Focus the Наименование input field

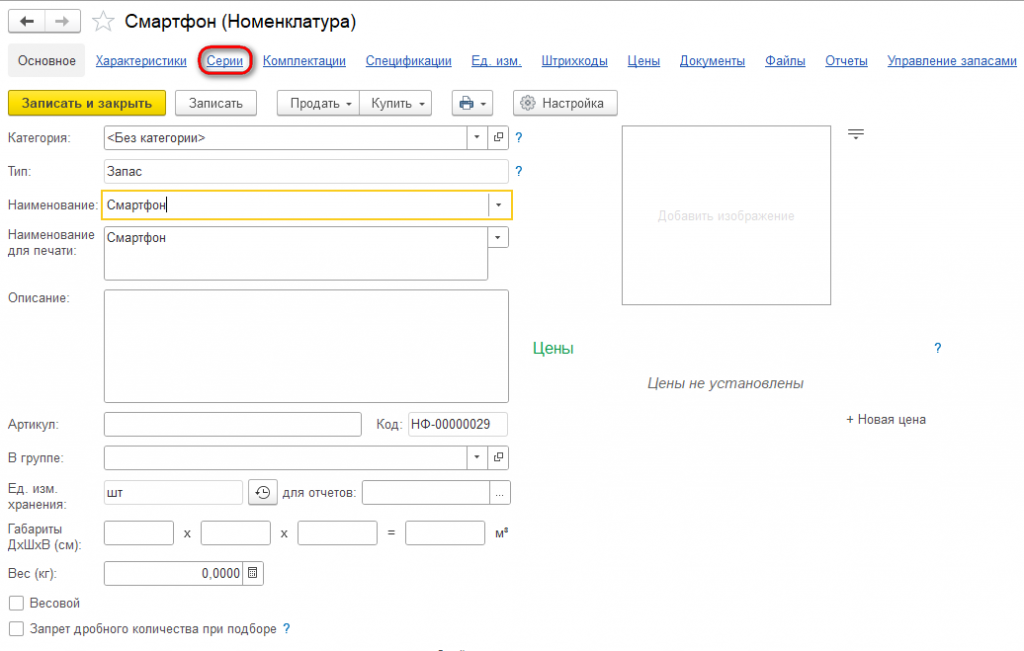(295, 205)
